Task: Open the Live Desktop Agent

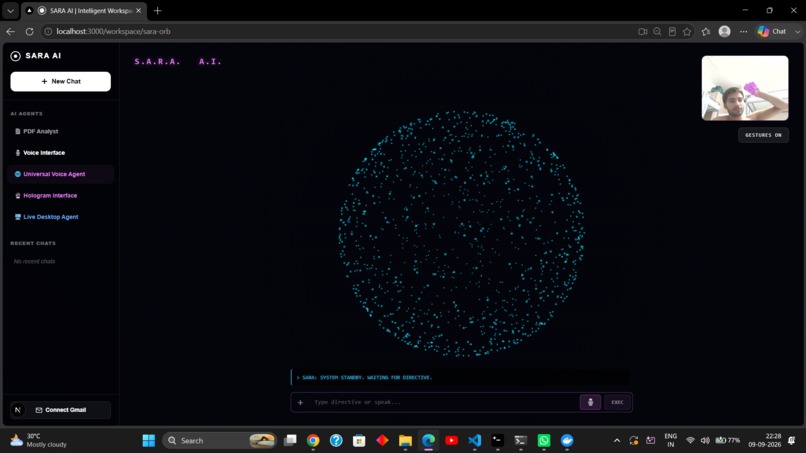Action: pyautogui.click(x=61, y=217)
